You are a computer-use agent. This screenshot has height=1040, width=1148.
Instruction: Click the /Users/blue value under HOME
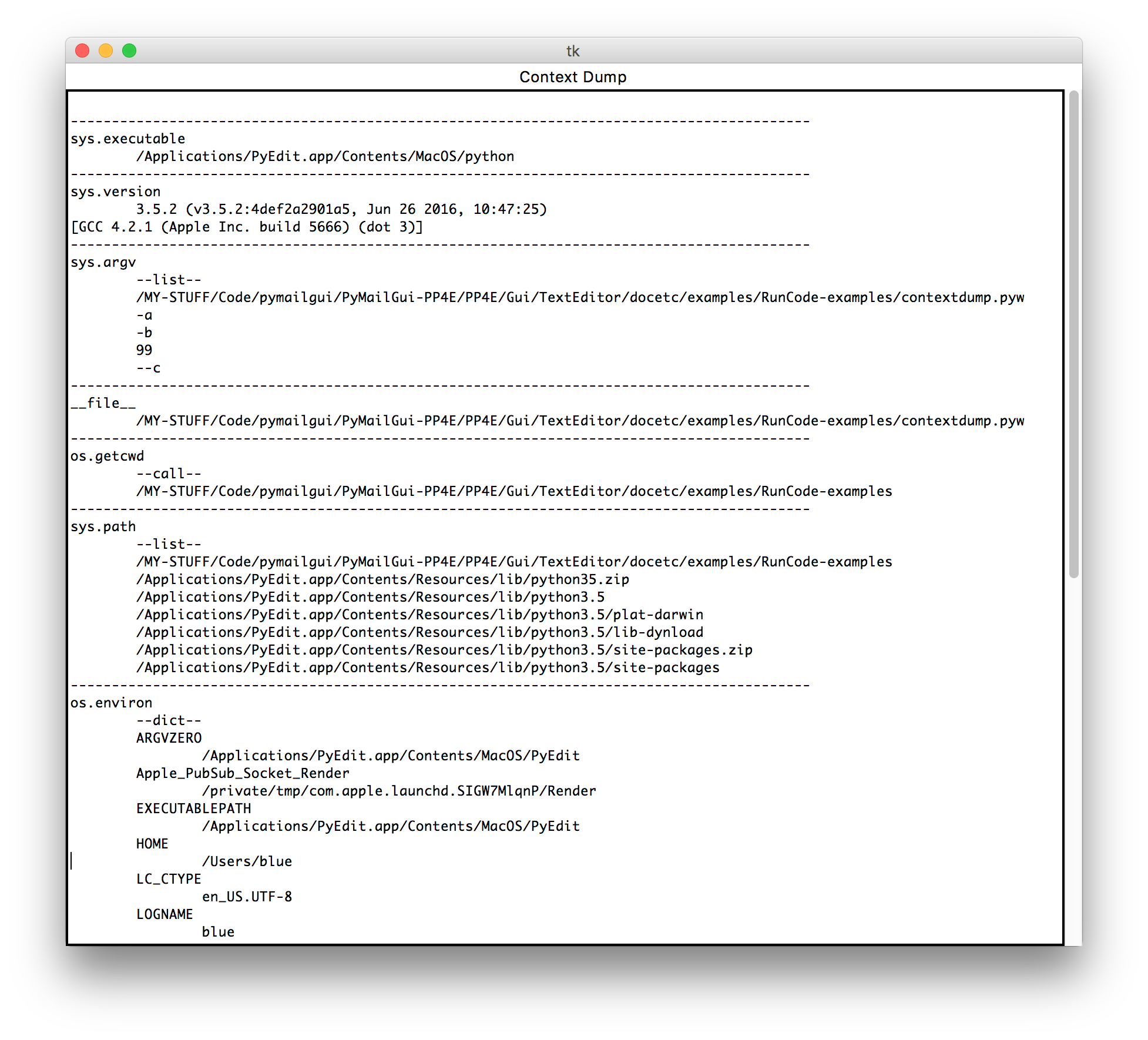coord(246,861)
